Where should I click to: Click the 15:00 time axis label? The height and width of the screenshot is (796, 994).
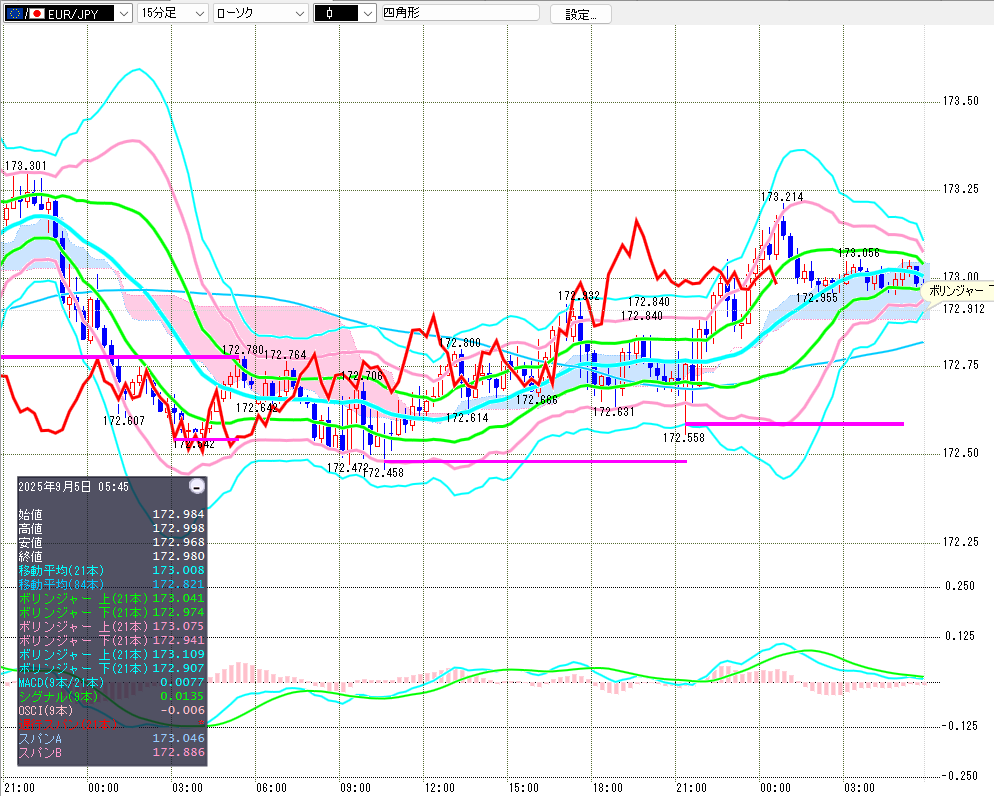(524, 788)
